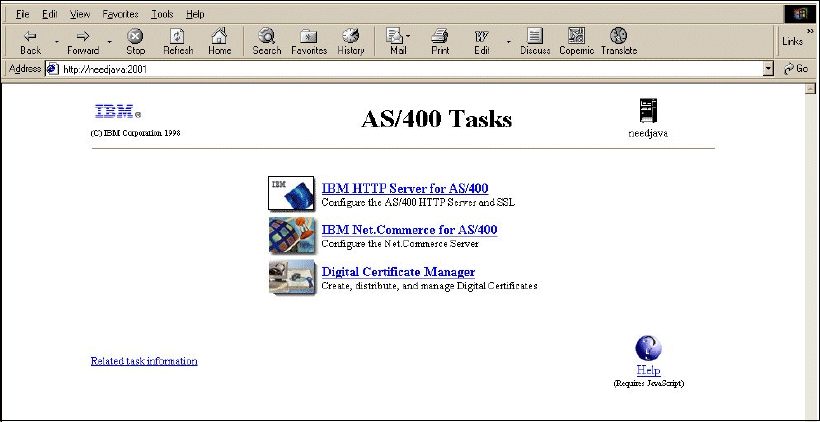Viewport: 820px width, 422px height.
Task: Click the Go button
Action: pyautogui.click(x=796, y=69)
